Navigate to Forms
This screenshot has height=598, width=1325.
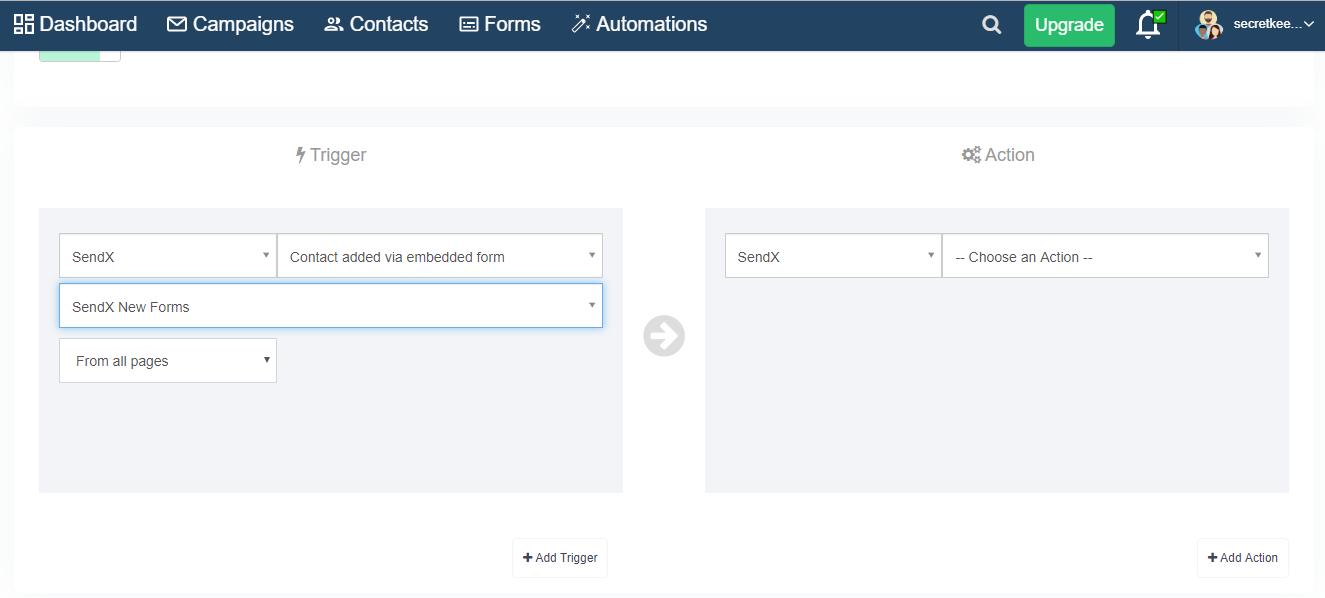tap(499, 24)
